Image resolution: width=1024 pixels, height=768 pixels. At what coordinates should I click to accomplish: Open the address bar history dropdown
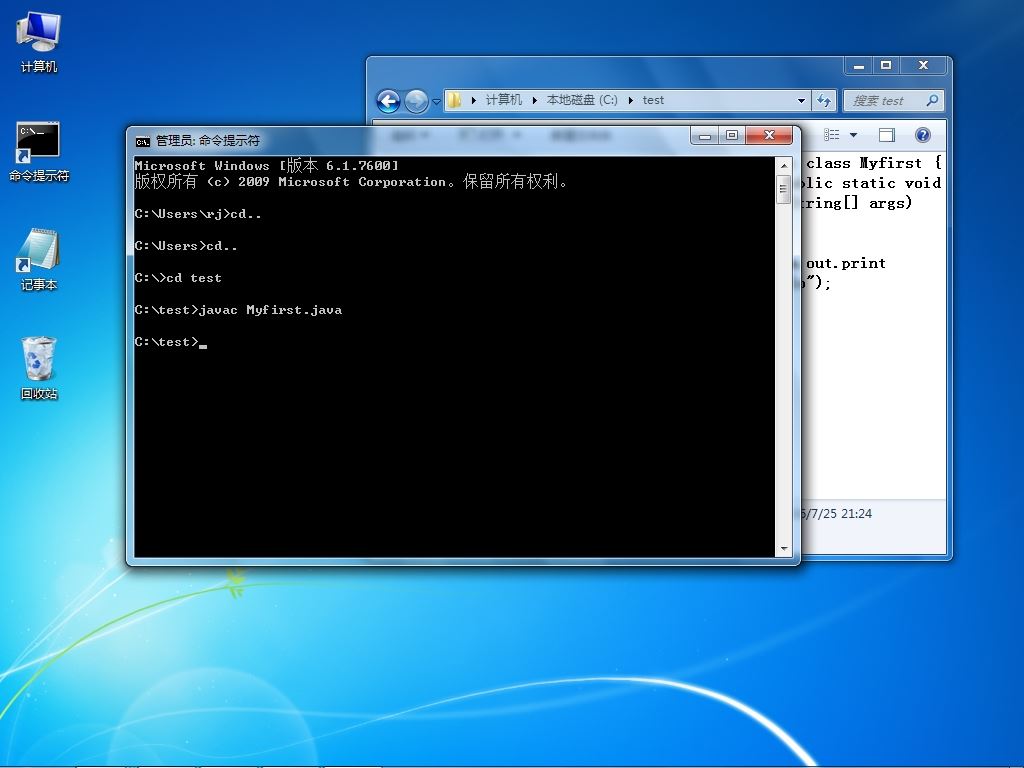click(801, 101)
